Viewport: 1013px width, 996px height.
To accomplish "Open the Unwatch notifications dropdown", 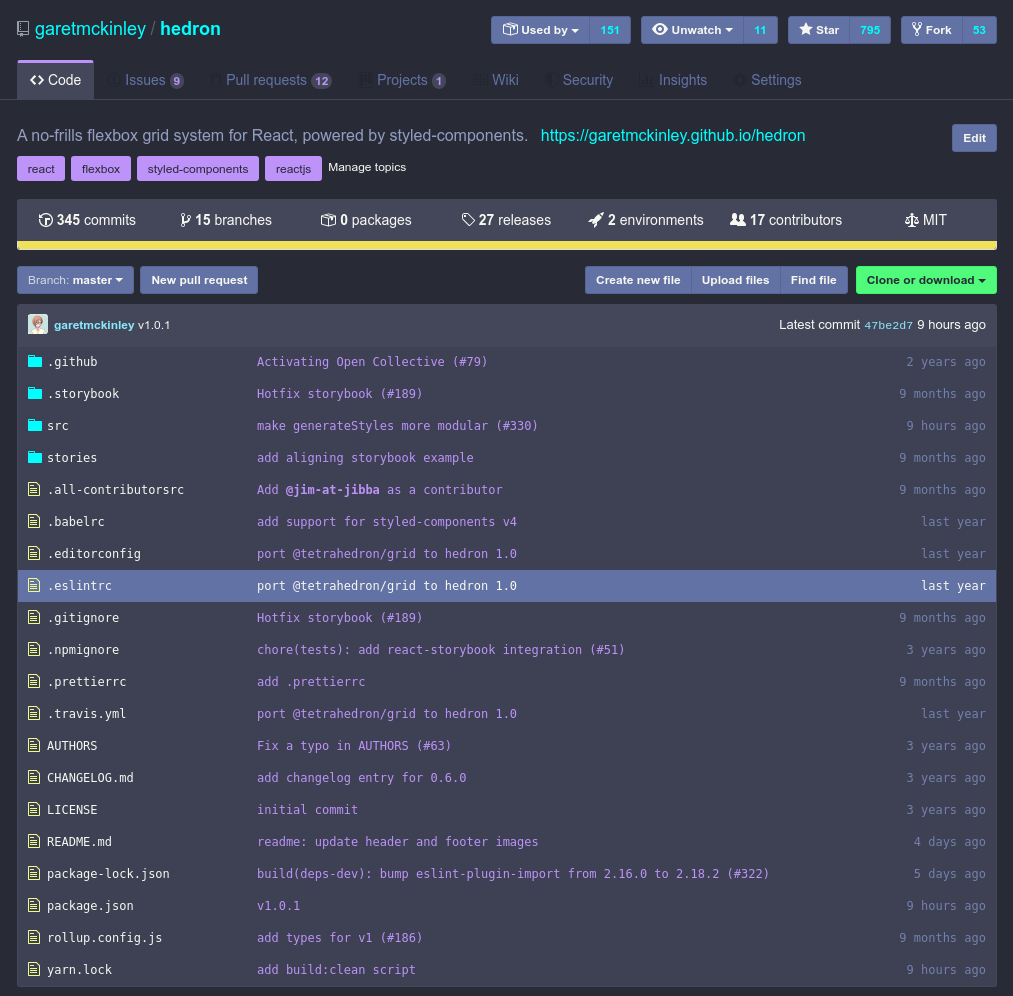I will (x=692, y=30).
